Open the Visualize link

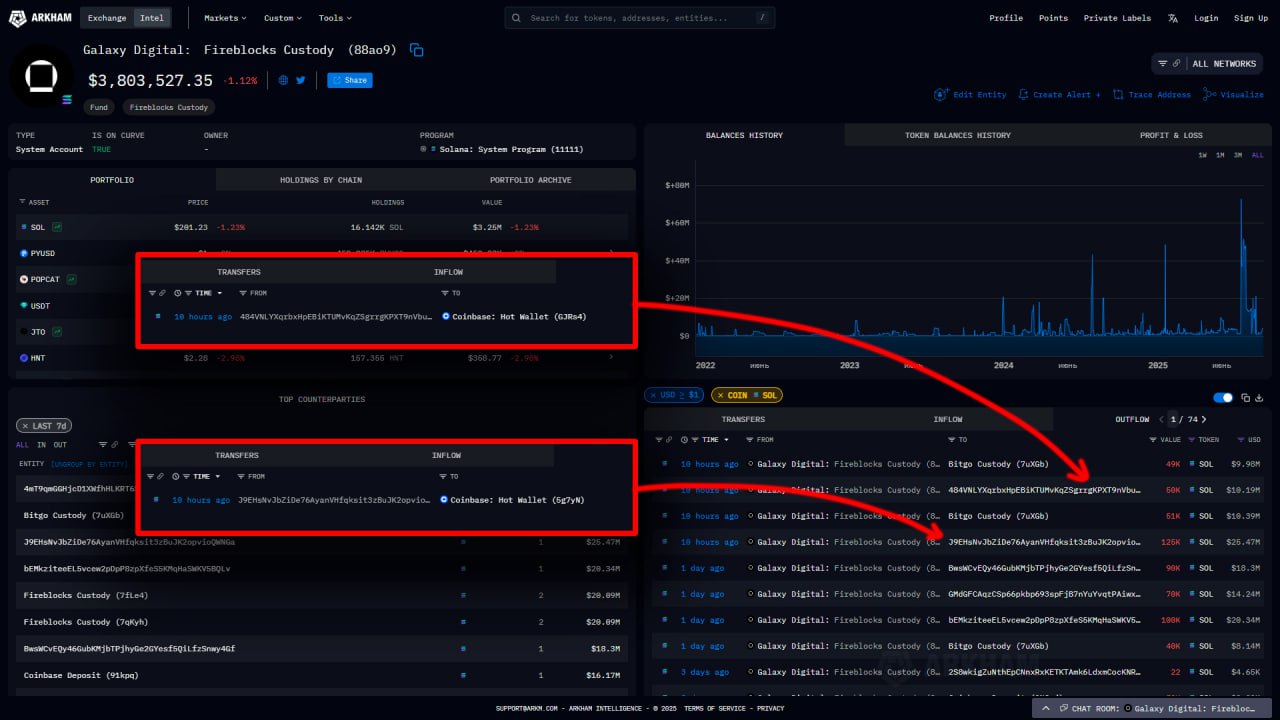1234,95
